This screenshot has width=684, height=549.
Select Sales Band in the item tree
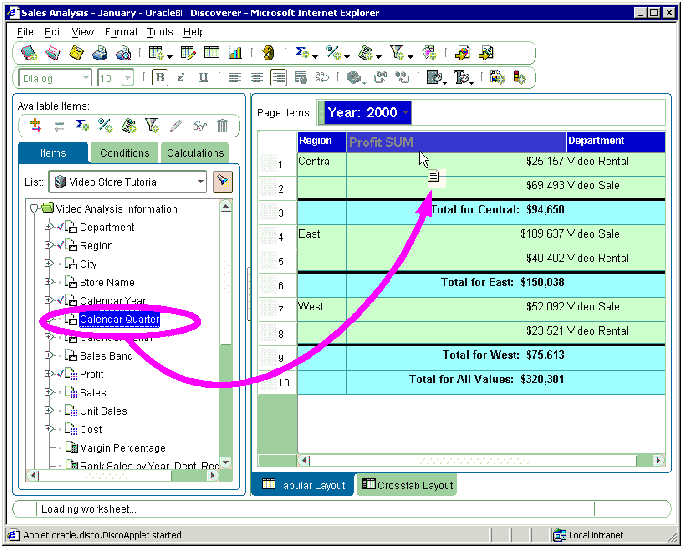coord(106,356)
